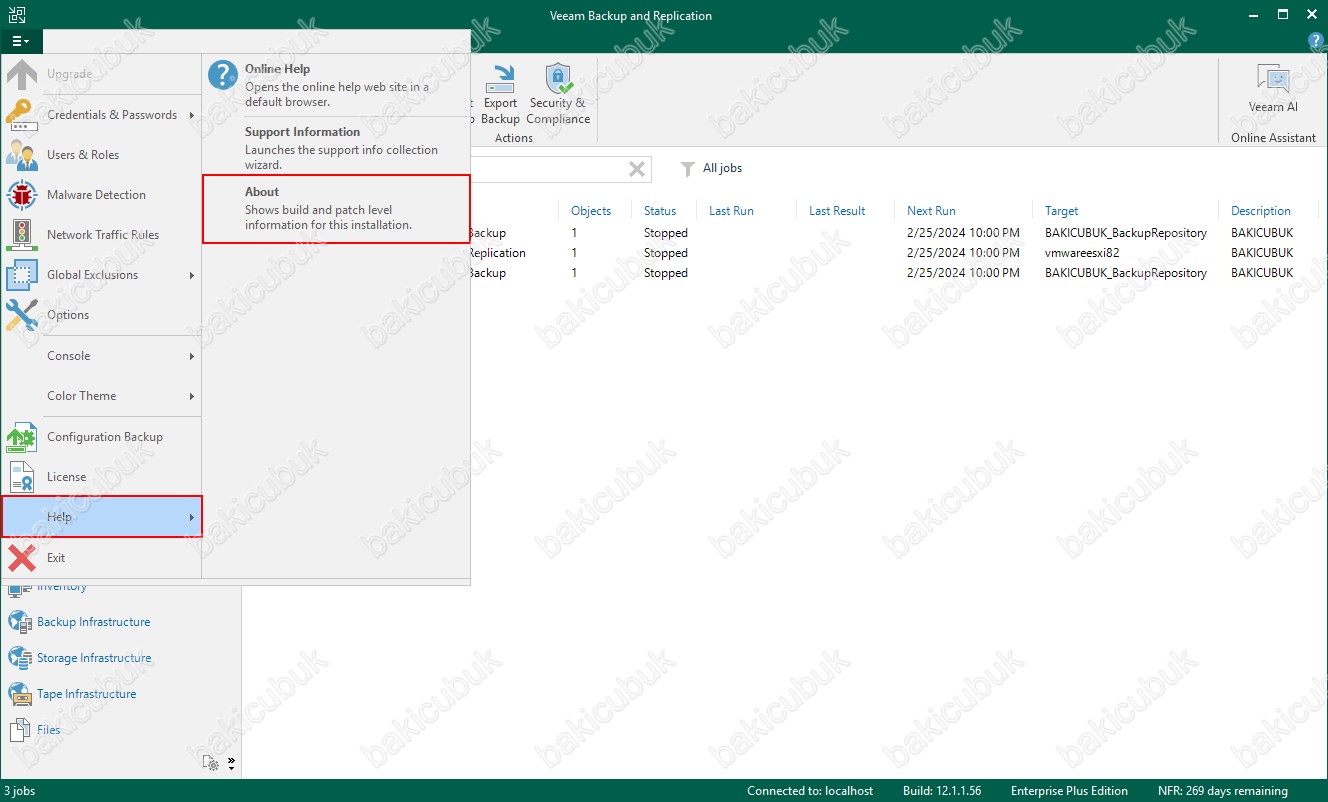Click the Network Traffic Rules traffic light icon
Viewport: 1328px width, 802px height.
[22, 234]
